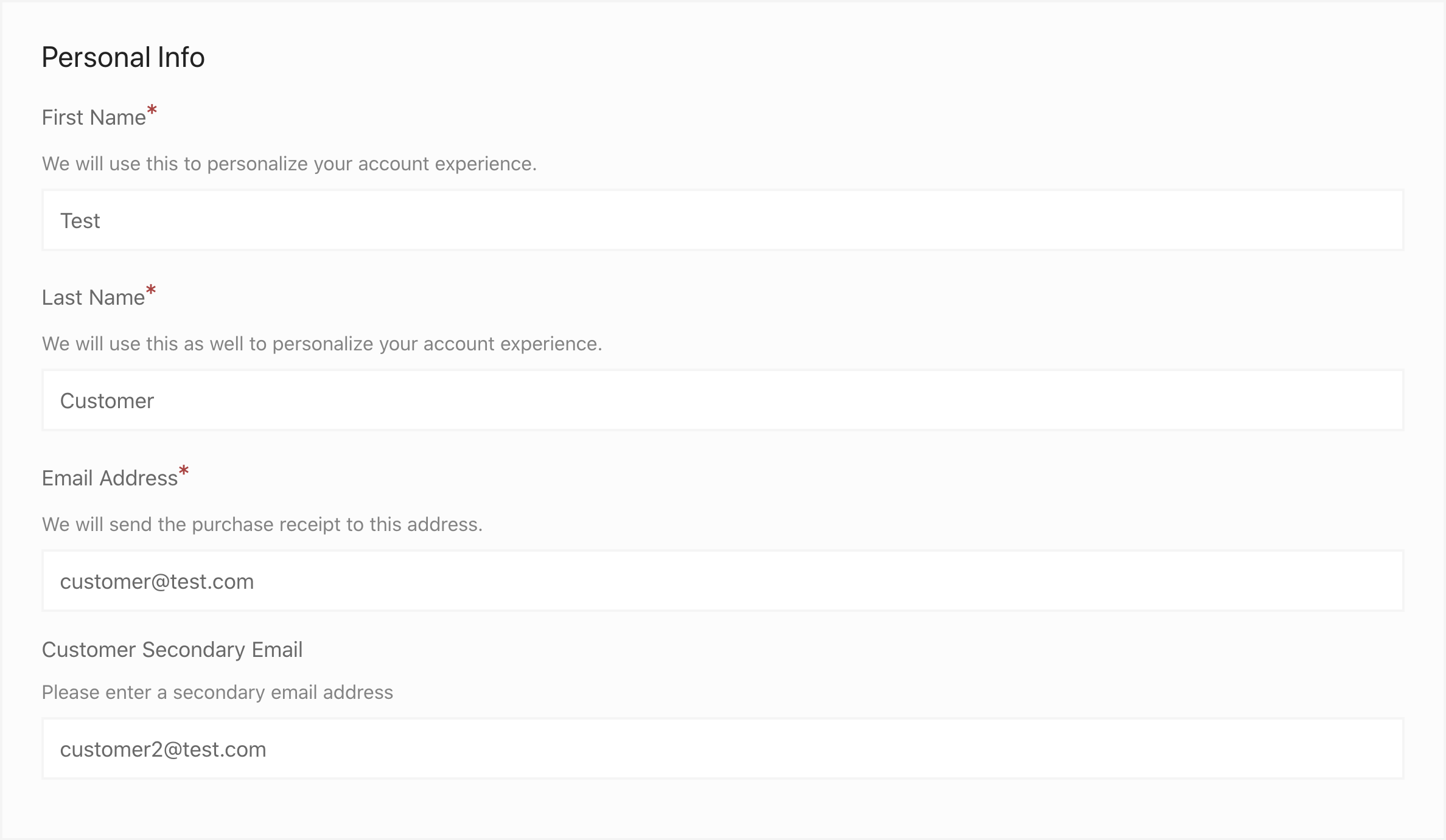
Task: Click the First Name label
Action: 94,117
